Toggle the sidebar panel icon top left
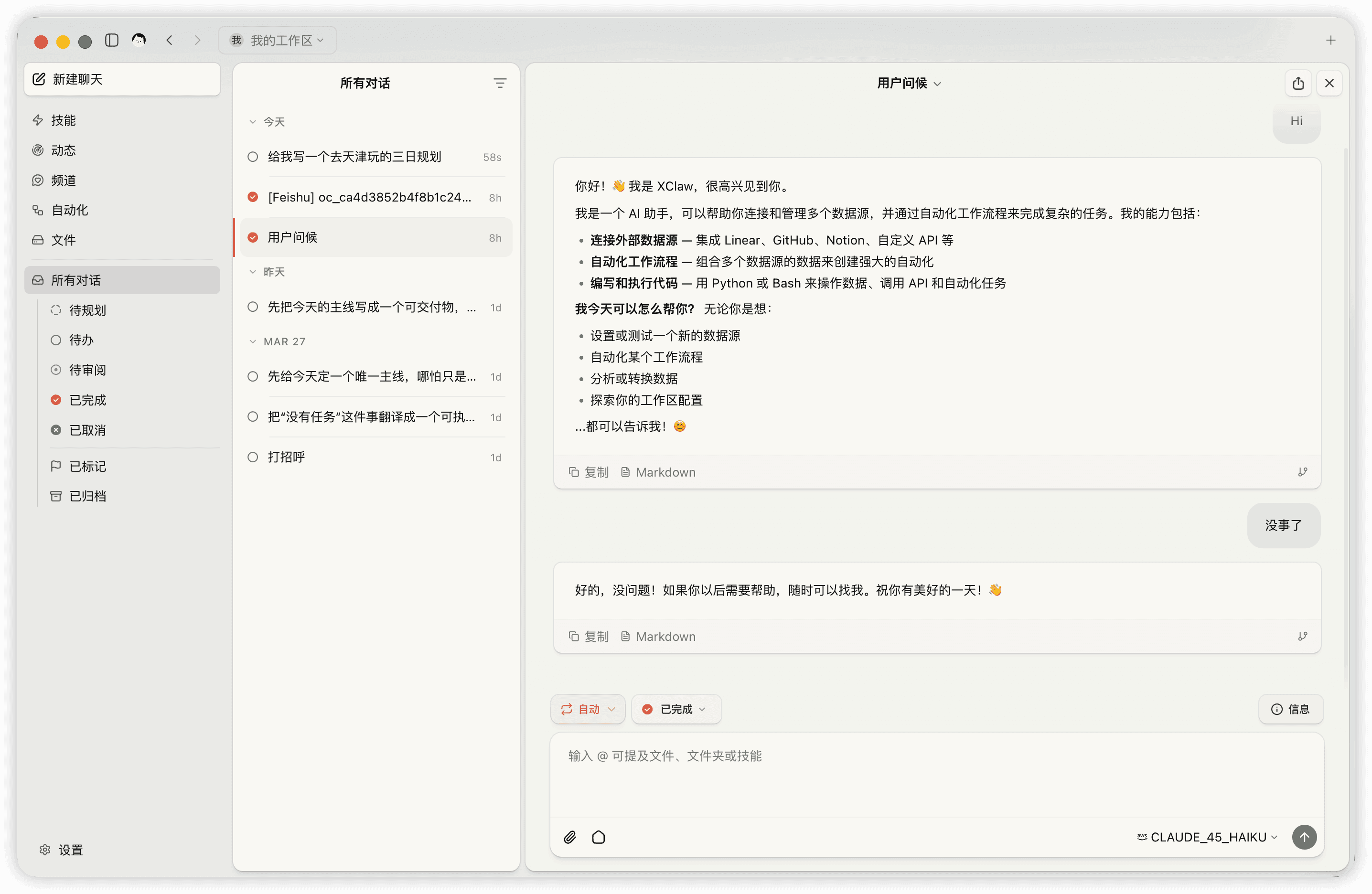This screenshot has height=894, width=1372. point(111,40)
